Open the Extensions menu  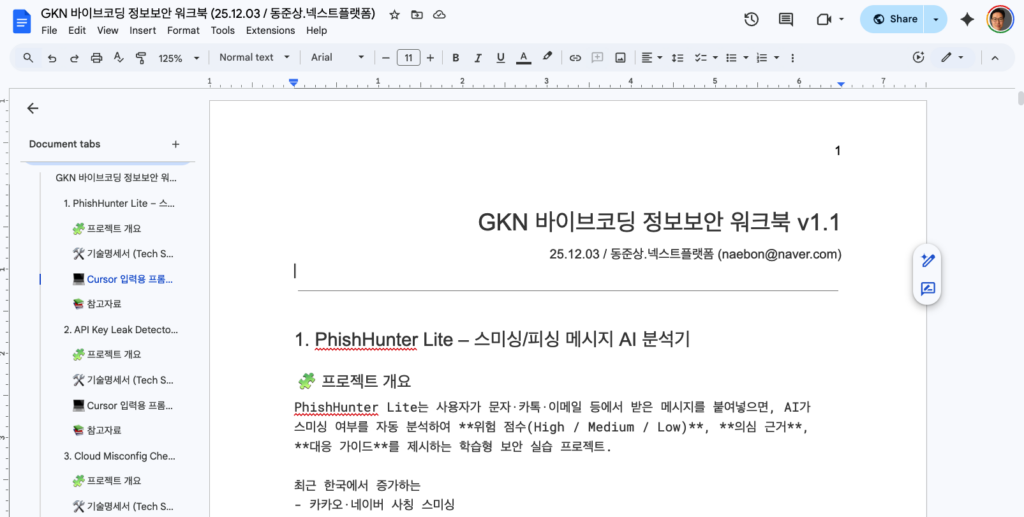pyautogui.click(x=270, y=31)
